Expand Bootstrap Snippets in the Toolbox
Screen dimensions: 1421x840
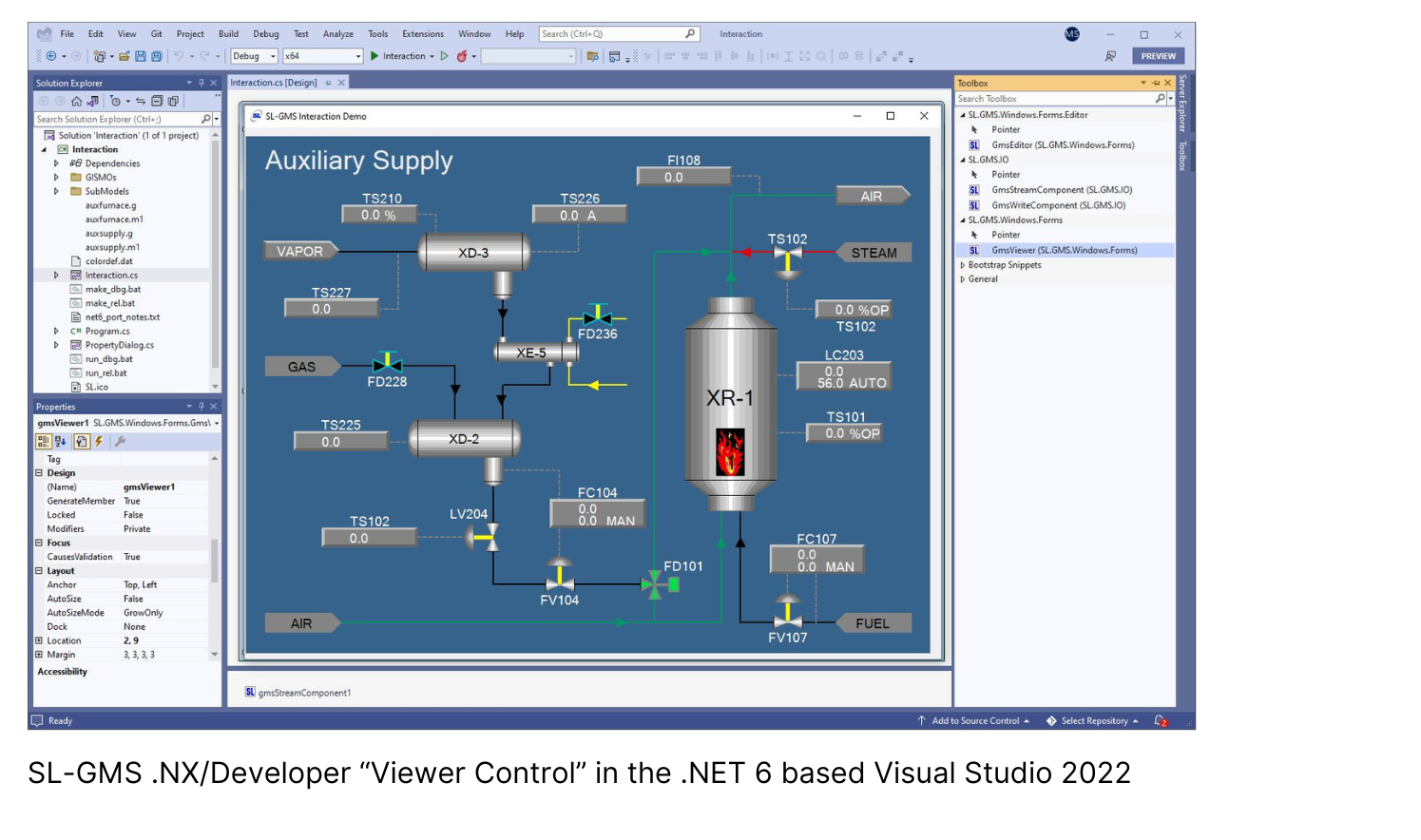[x=963, y=264]
